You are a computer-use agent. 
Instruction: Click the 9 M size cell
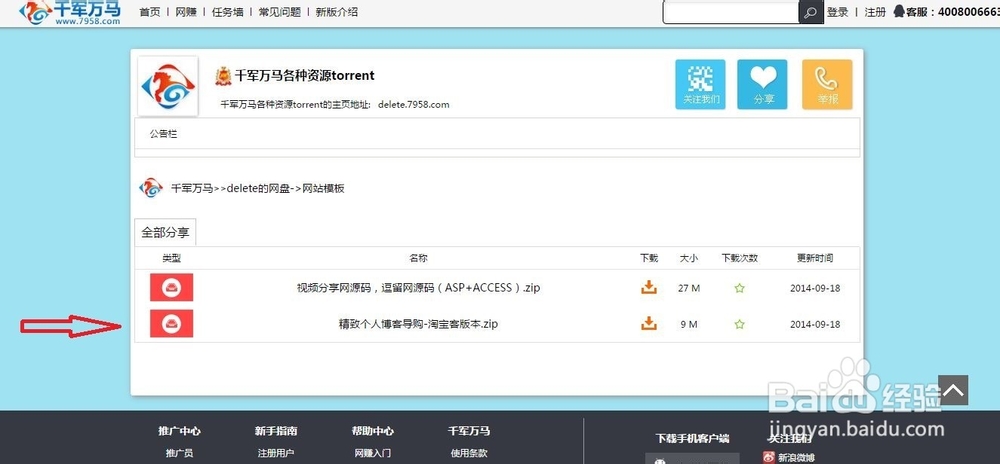pos(689,324)
